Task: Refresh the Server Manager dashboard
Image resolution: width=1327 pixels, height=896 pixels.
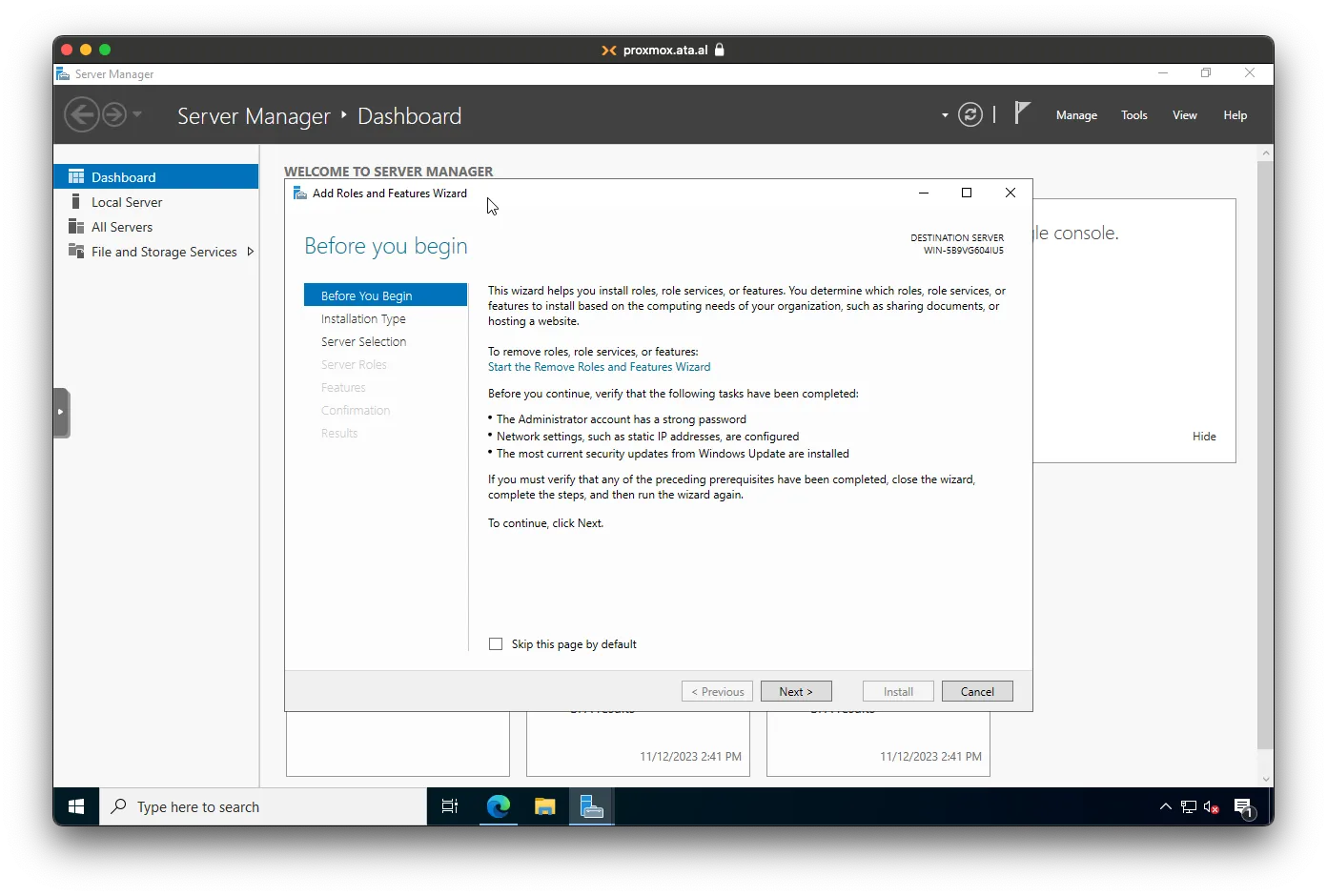Action: [x=970, y=115]
